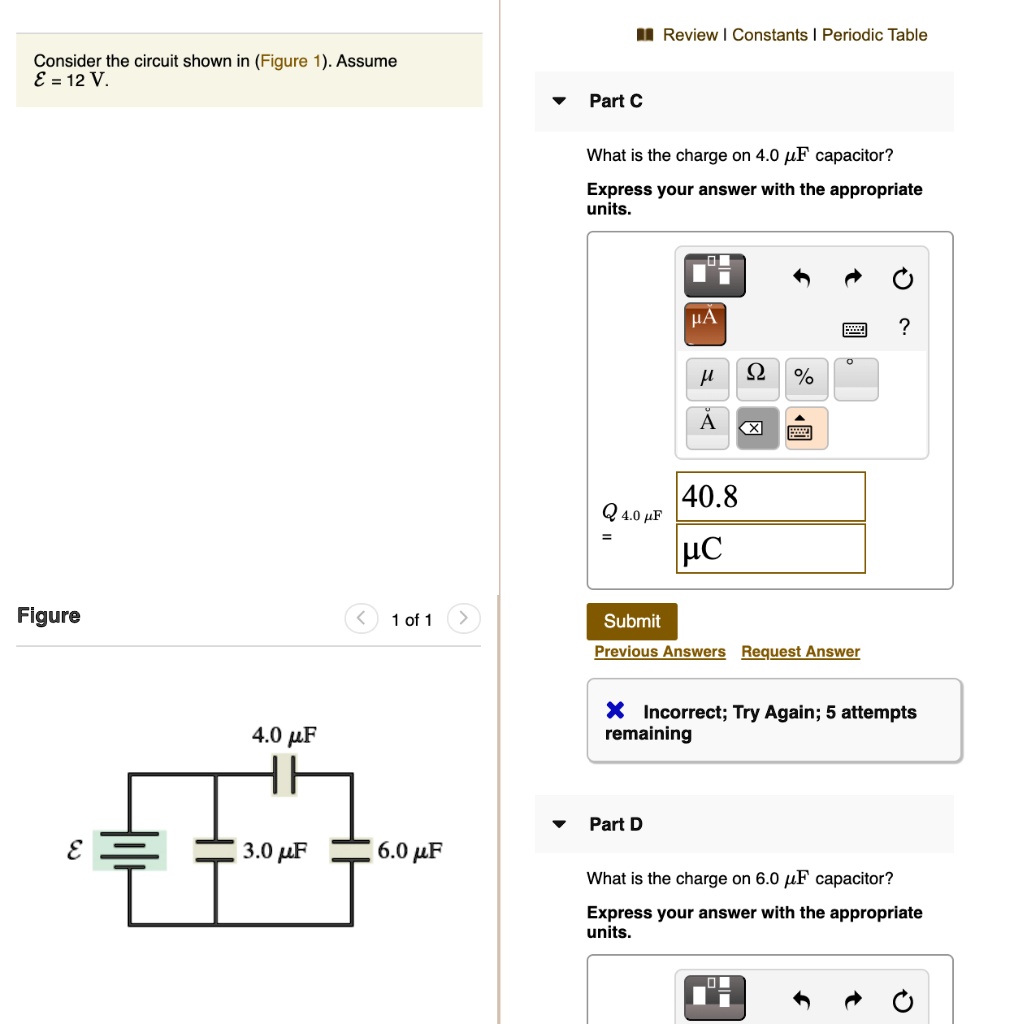
Task: Collapse the Part D section
Action: 558,824
